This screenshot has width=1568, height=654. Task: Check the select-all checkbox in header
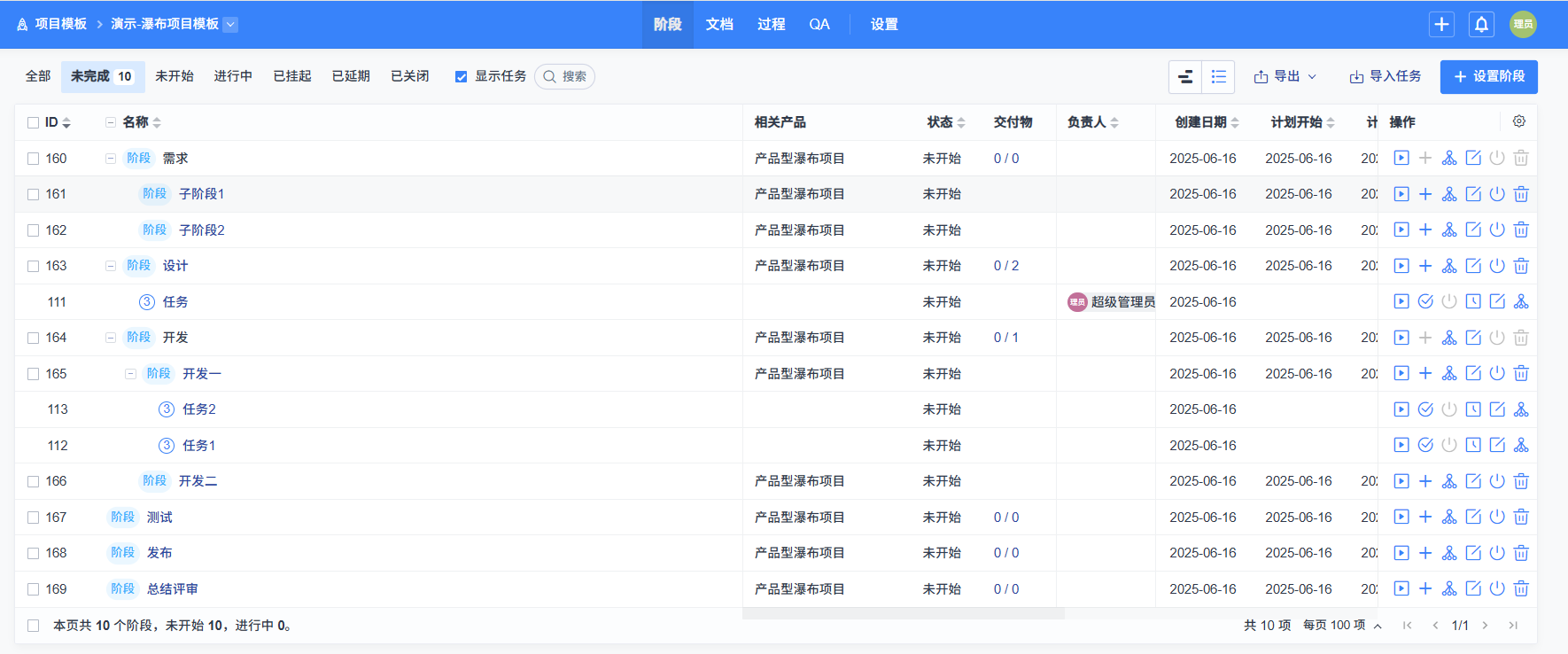[33, 122]
